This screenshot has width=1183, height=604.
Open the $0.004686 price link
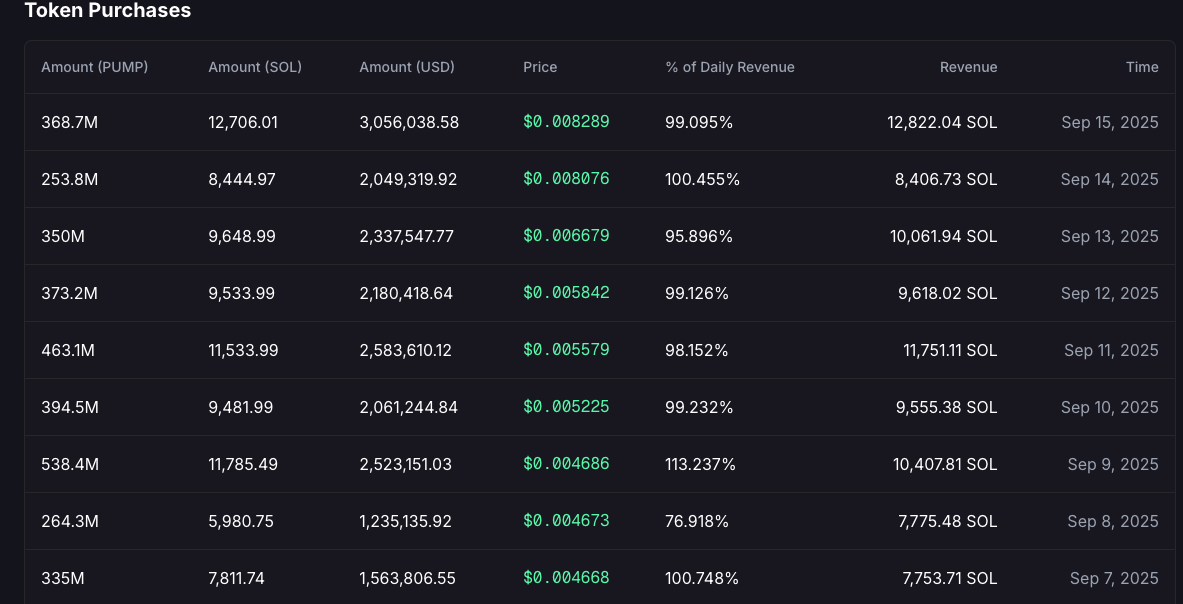pyautogui.click(x=566, y=464)
